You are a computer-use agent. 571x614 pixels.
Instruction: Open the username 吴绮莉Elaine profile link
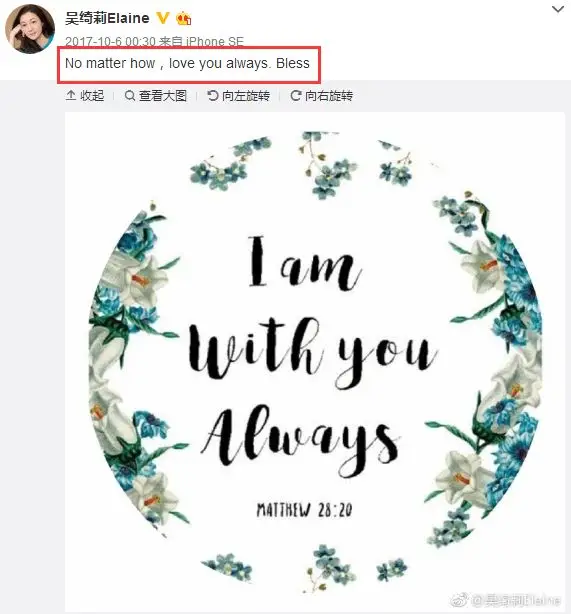coord(107,18)
